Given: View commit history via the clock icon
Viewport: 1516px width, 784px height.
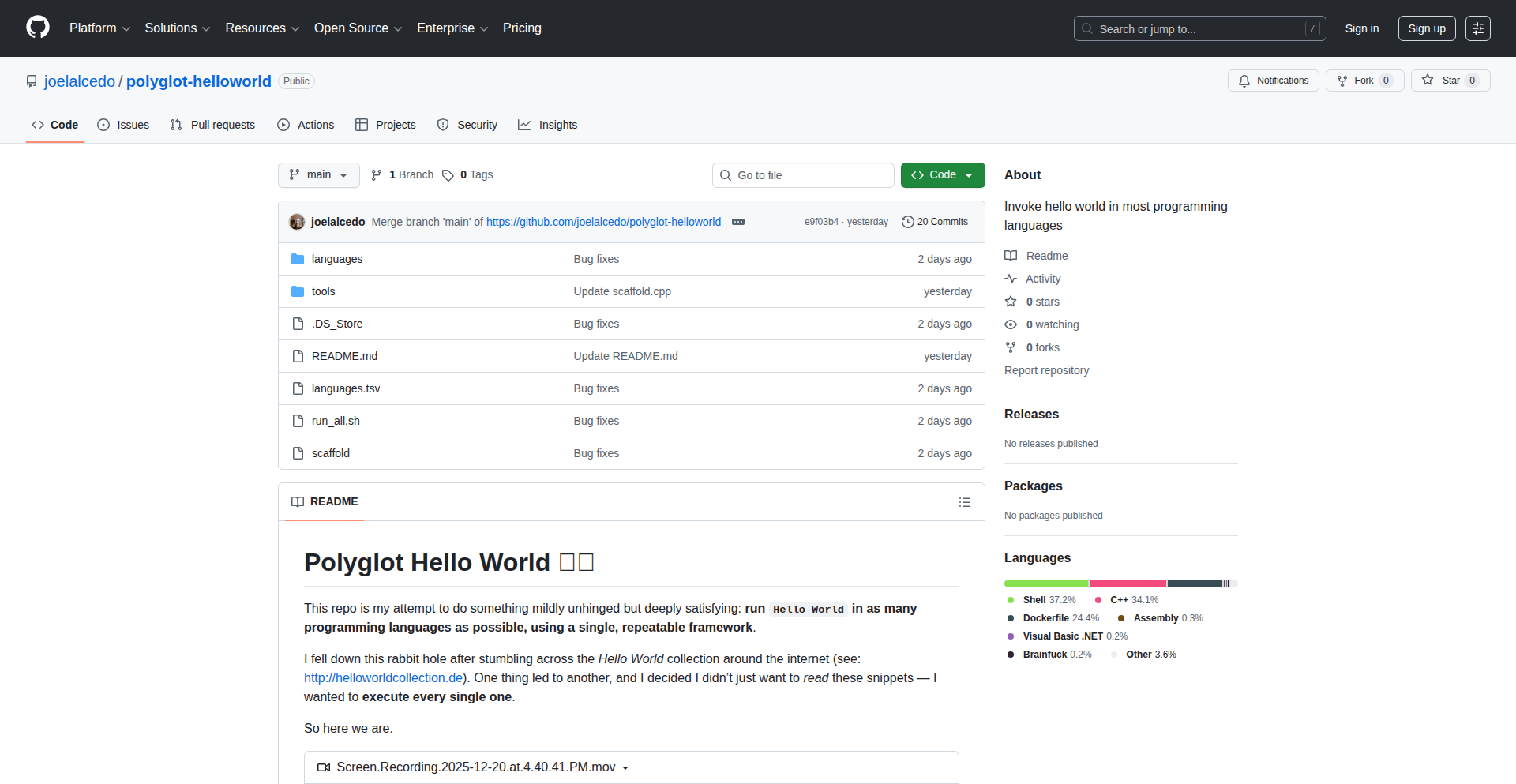Looking at the screenshot, I should [x=907, y=222].
